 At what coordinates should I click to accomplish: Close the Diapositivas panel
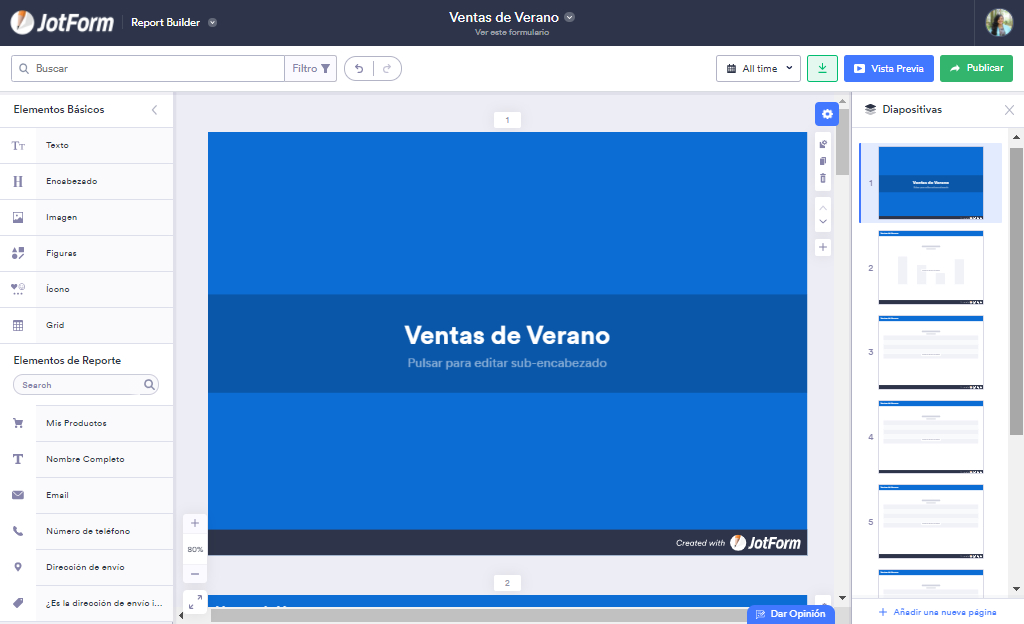click(x=1009, y=110)
